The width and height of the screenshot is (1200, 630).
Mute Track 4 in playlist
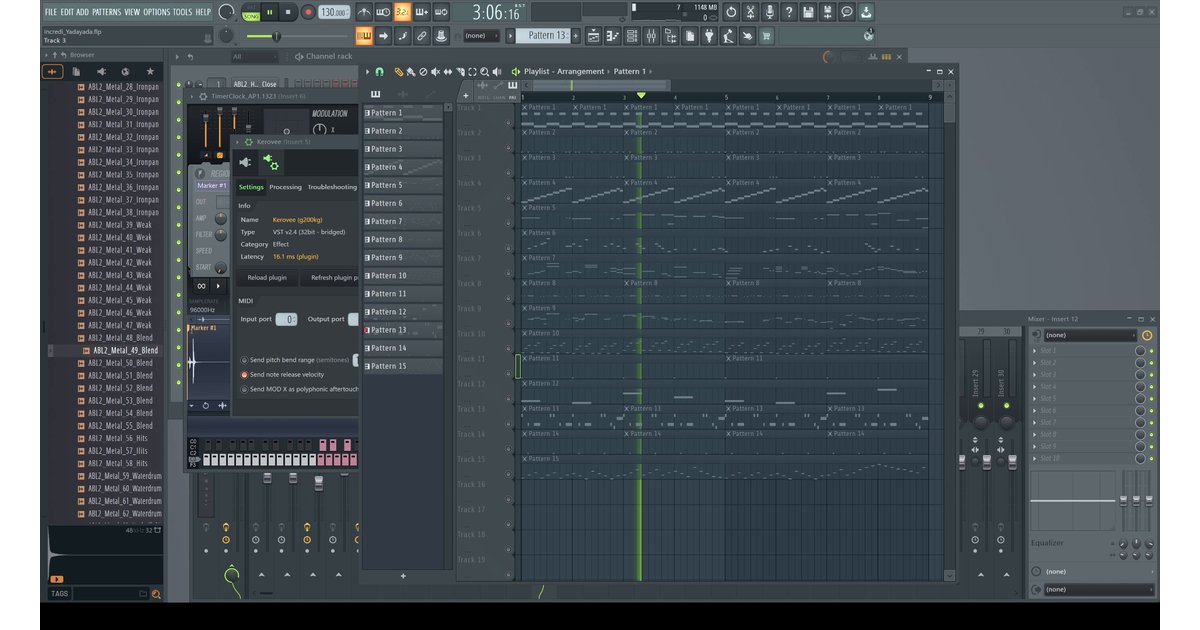[x=509, y=199]
